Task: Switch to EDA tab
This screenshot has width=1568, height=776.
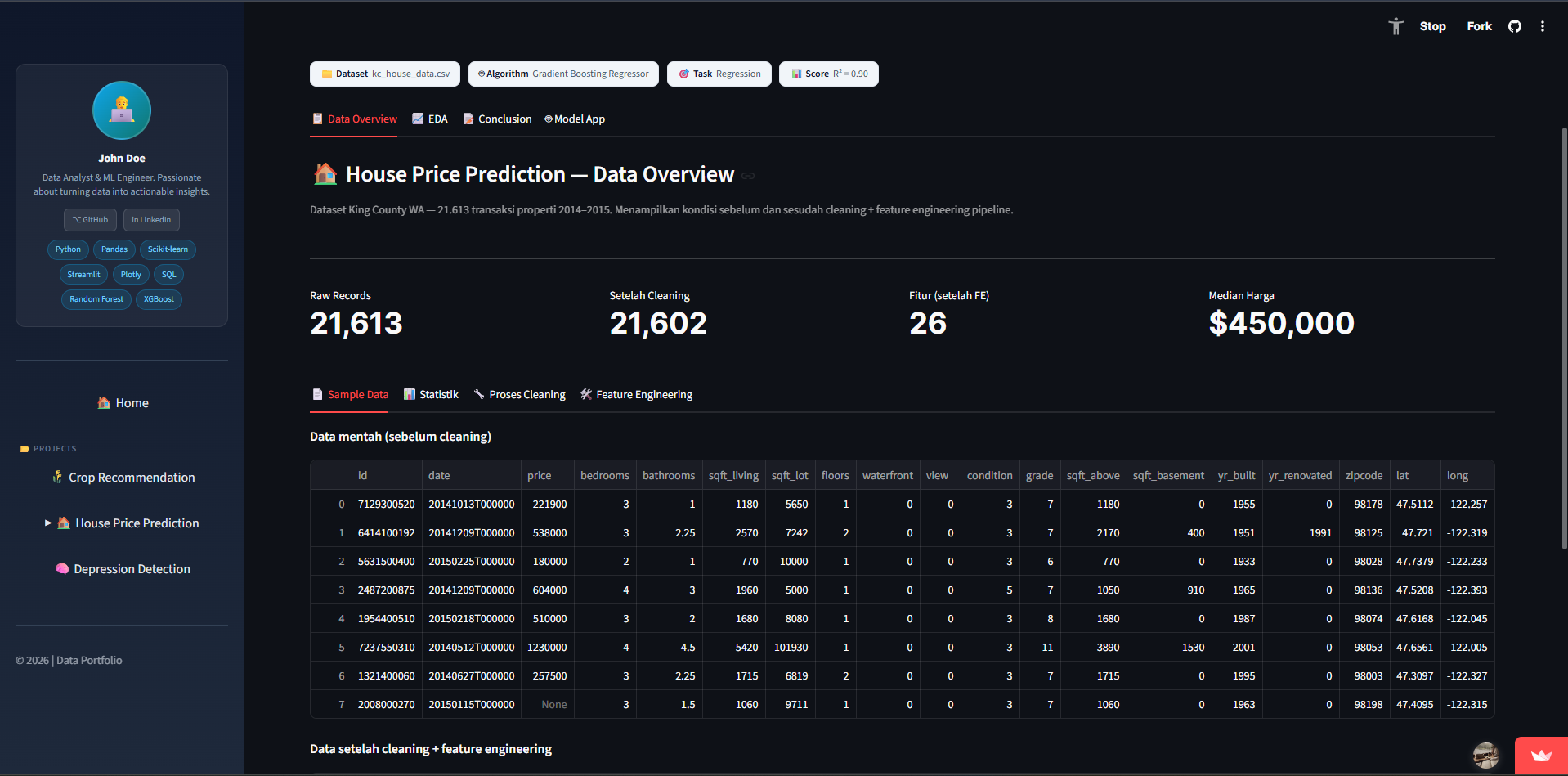Action: [x=429, y=119]
